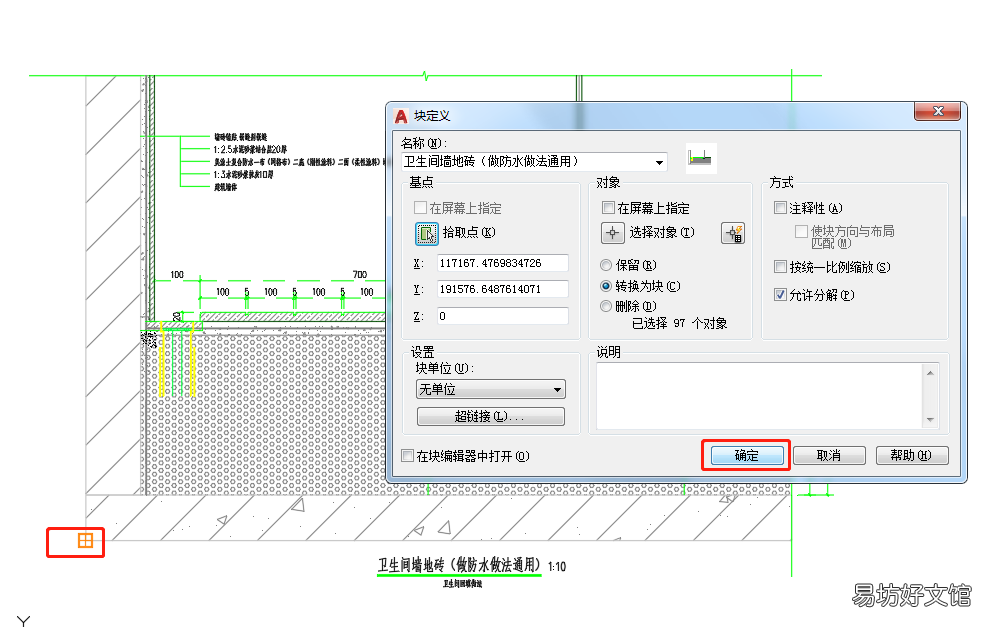
Task: Click the 已选择 97 个对象 status text
Action: click(x=679, y=324)
